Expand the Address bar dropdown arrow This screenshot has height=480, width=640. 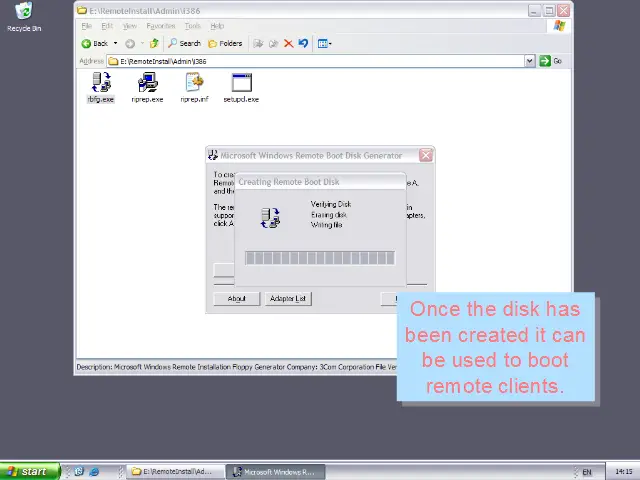point(529,61)
